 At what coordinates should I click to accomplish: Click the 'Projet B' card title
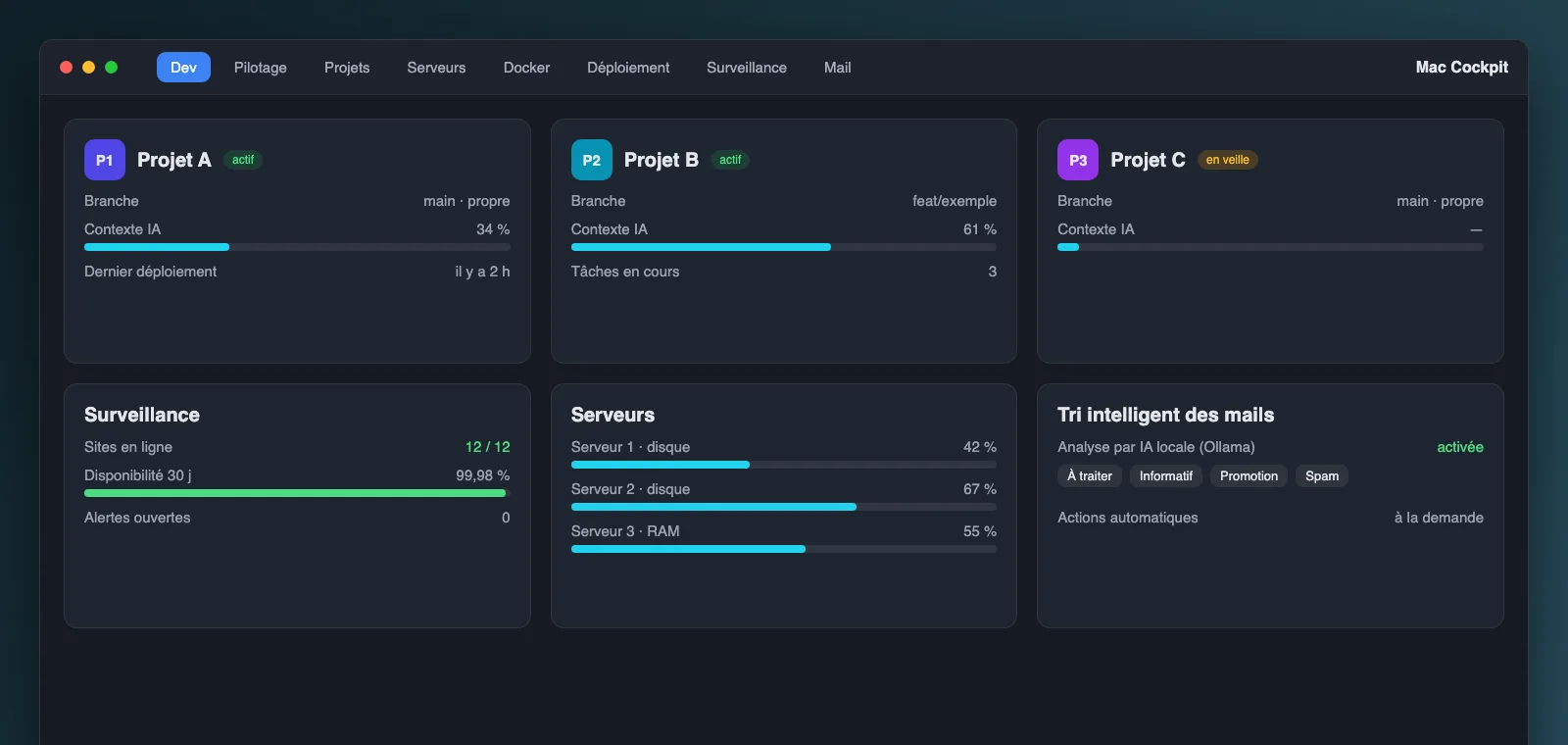661,160
